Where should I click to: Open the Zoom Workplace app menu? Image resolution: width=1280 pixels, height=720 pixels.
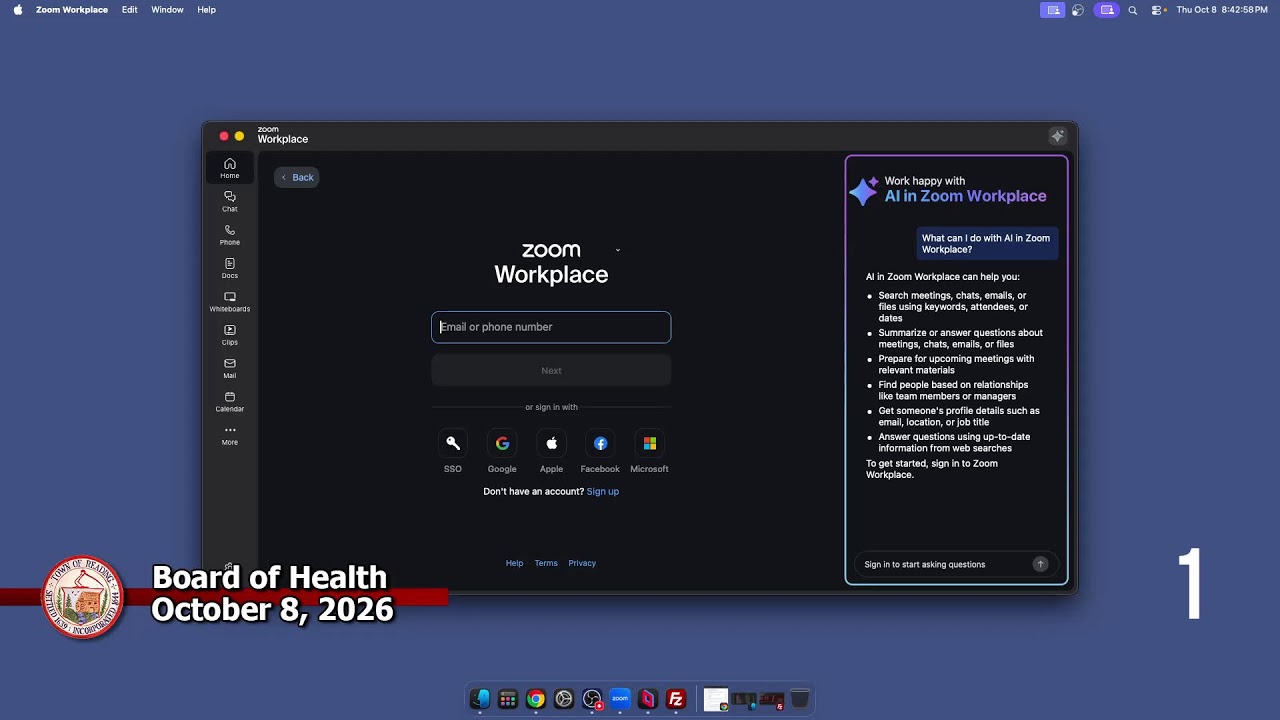72,10
